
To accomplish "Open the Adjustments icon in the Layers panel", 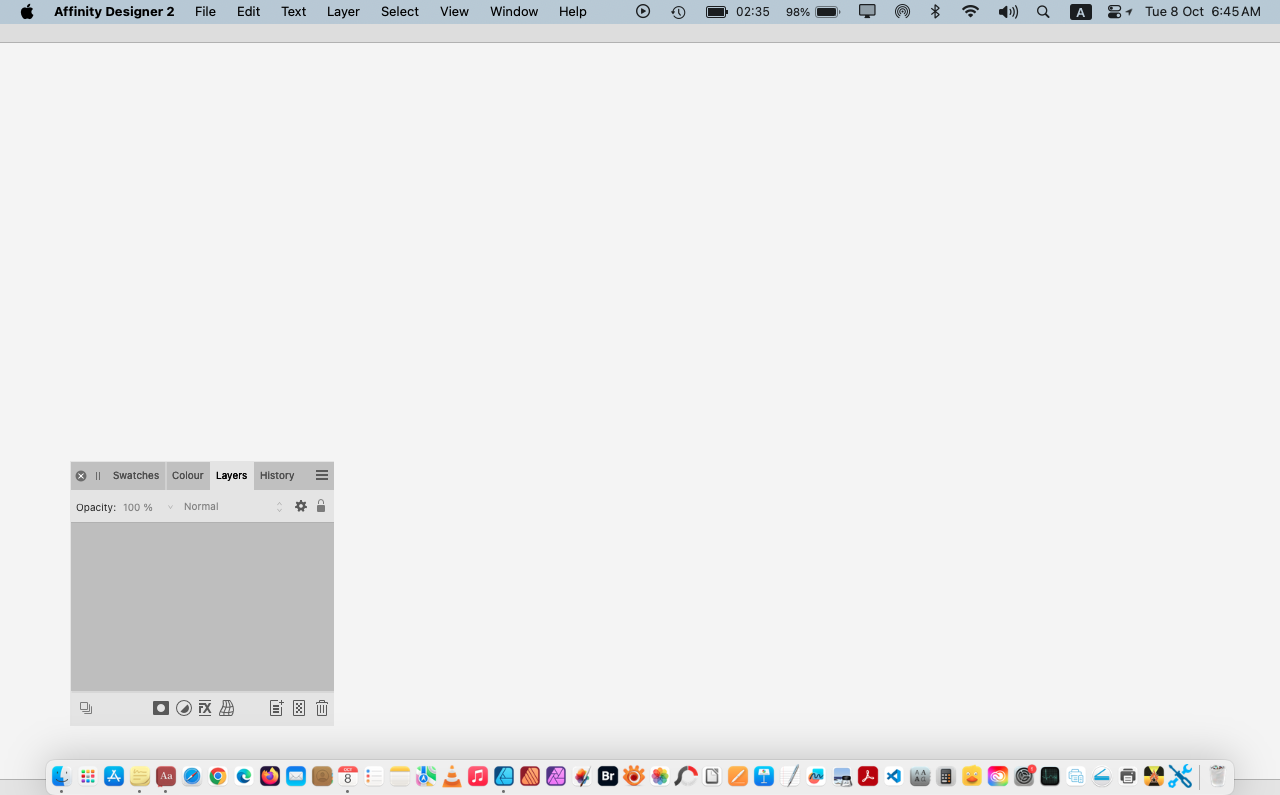I will [x=184, y=708].
